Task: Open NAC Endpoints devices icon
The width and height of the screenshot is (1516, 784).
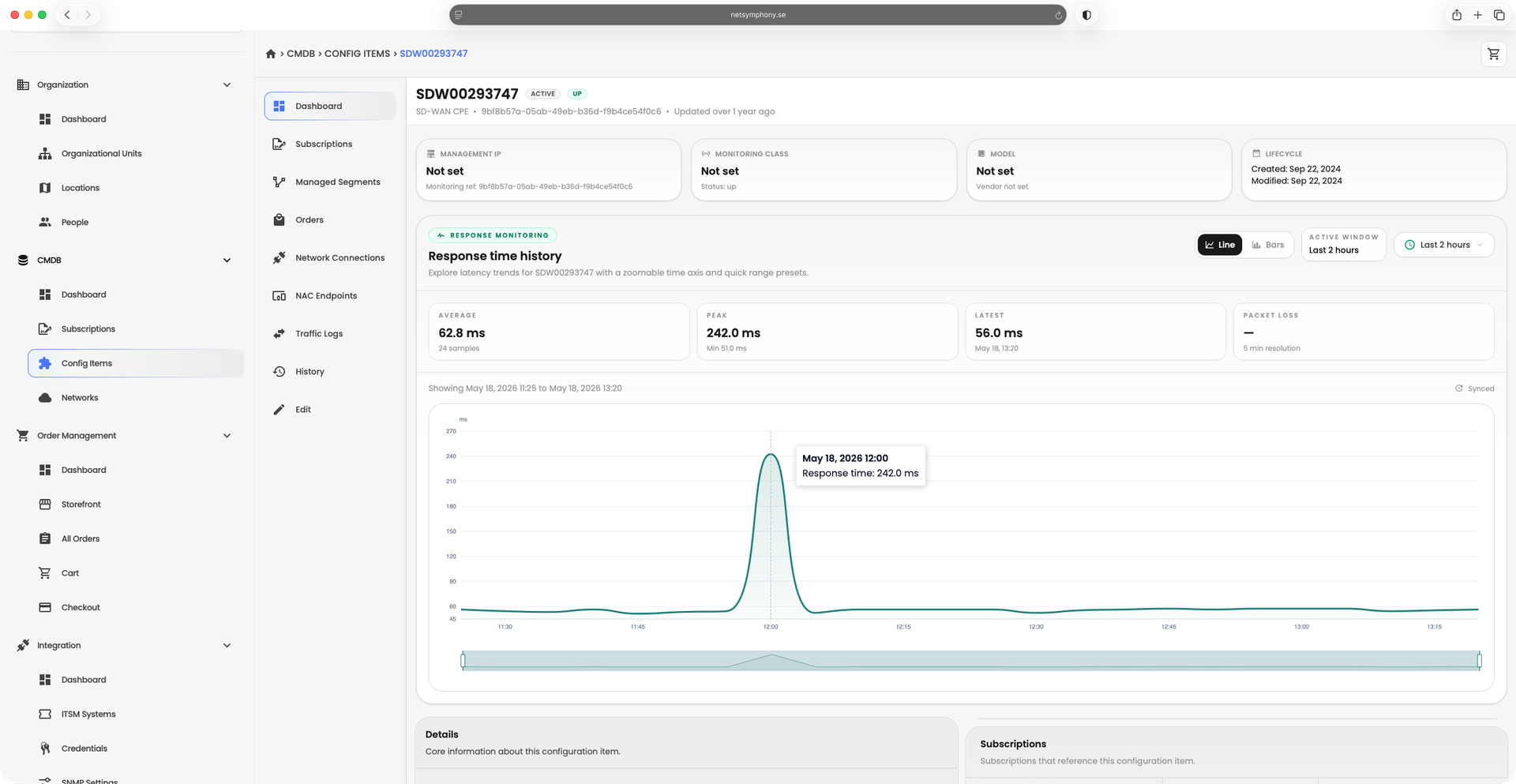Action: [280, 296]
